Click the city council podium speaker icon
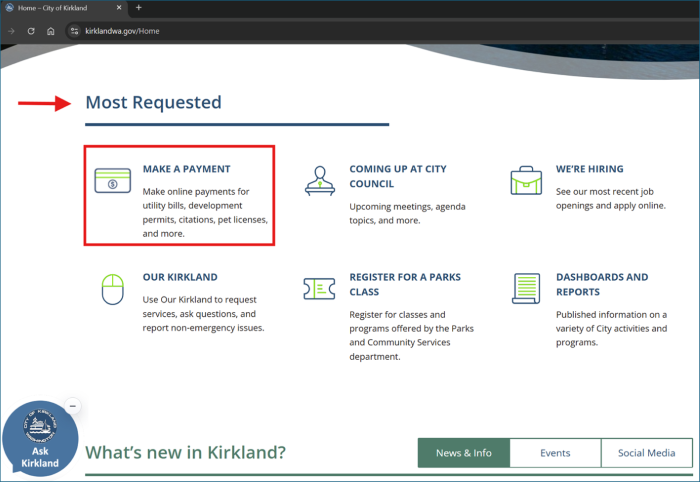The height and width of the screenshot is (482, 700). (x=320, y=181)
